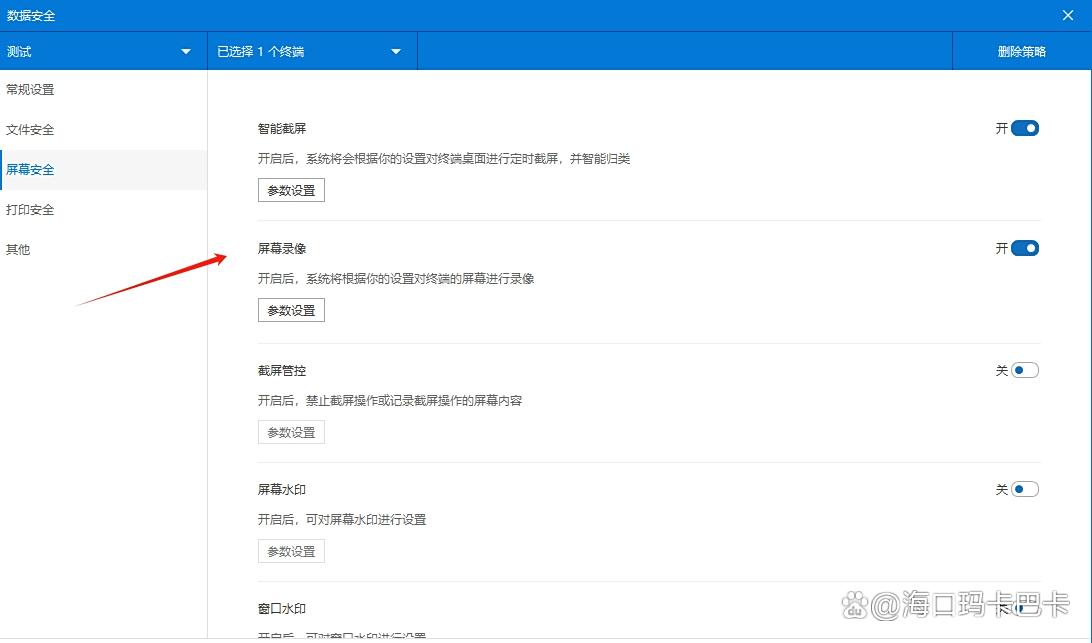The width and height of the screenshot is (1092, 643).
Task: Turn on the 屏幕水印 switch
Action: [x=1025, y=489]
